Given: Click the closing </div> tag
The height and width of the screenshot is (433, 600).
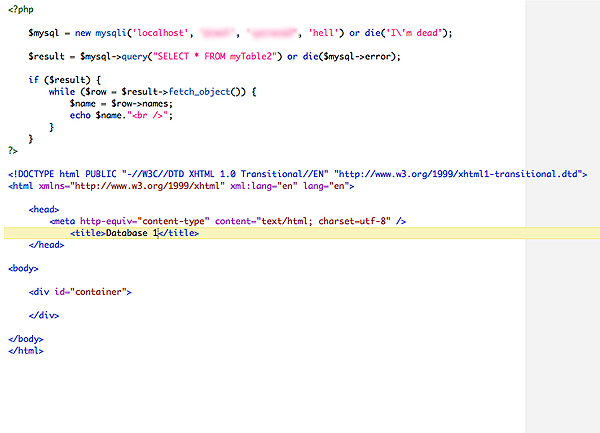Looking at the screenshot, I should 44,316.
